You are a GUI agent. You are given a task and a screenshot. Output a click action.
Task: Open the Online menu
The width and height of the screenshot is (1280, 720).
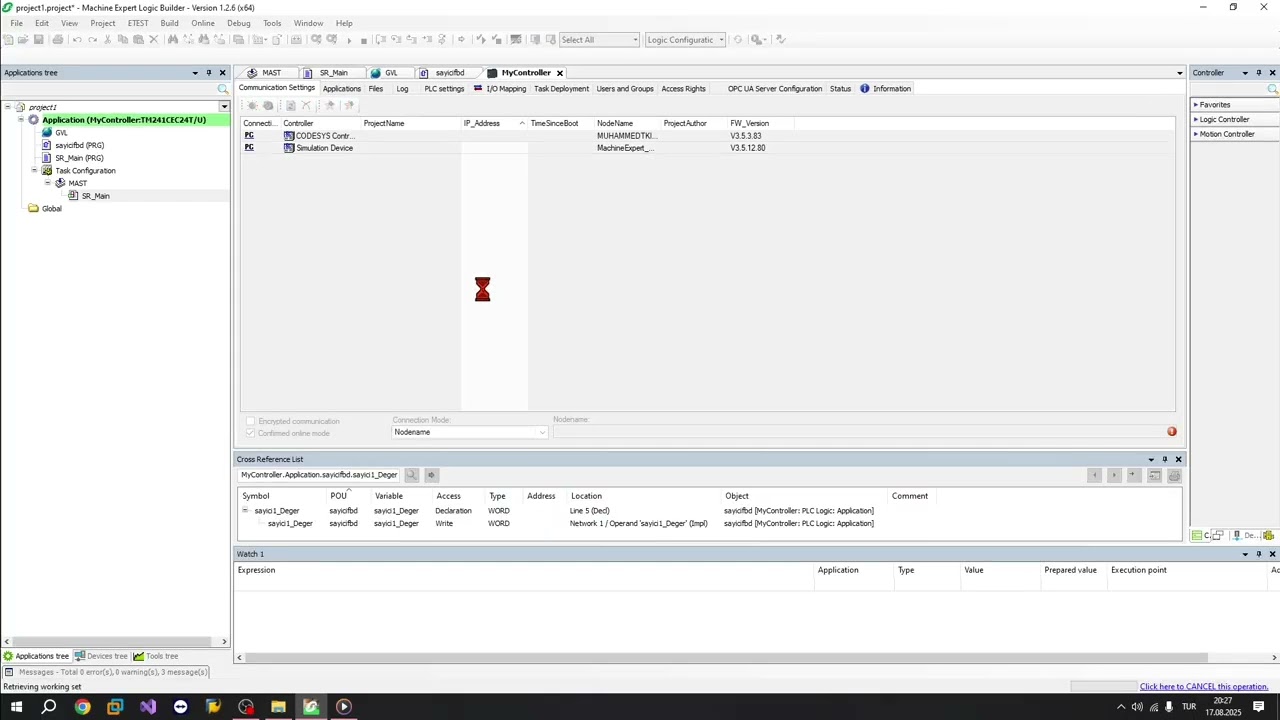203,23
